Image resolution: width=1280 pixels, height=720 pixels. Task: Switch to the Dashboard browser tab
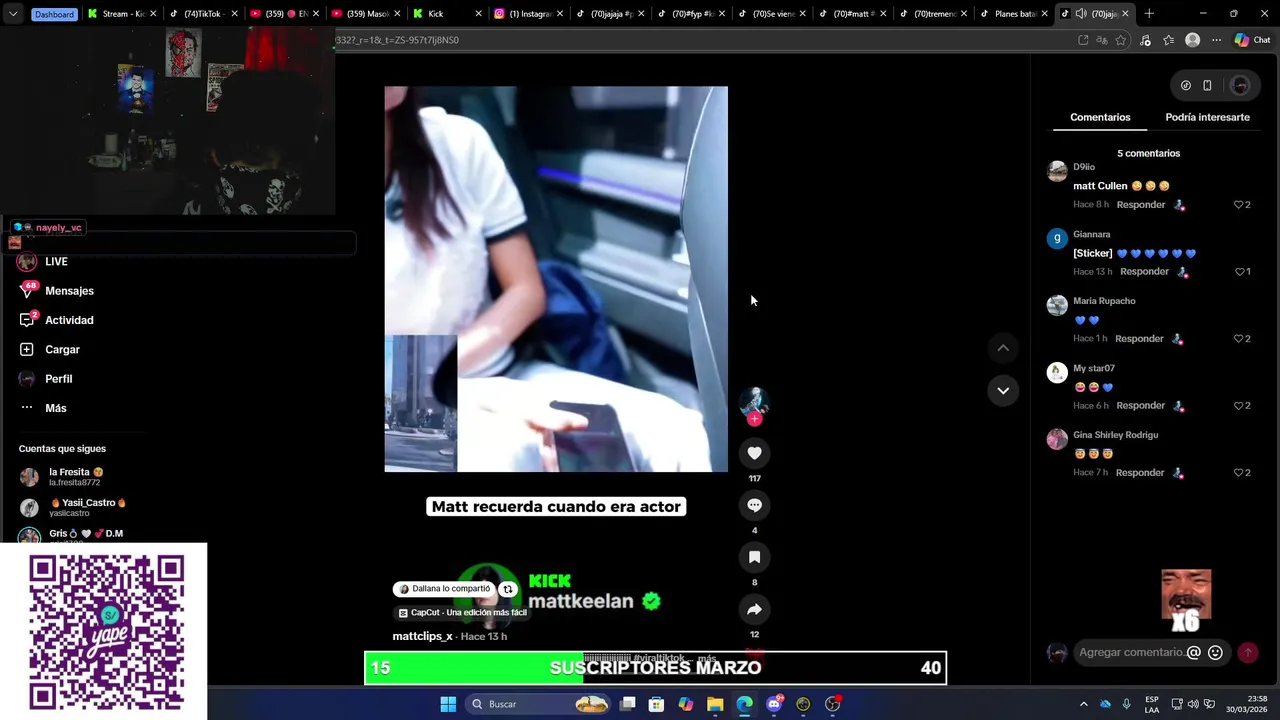54,14
